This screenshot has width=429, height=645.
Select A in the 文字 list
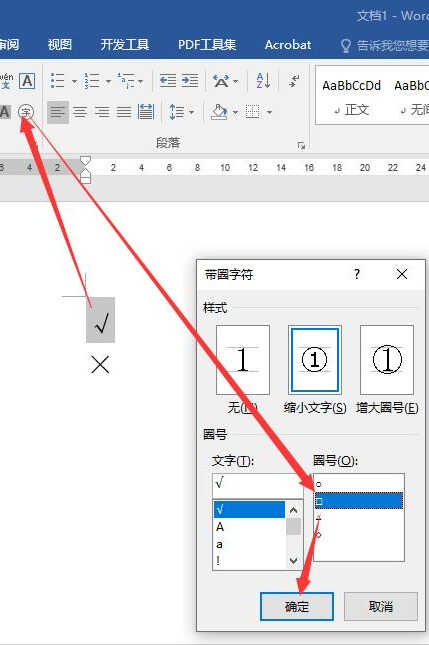249,527
